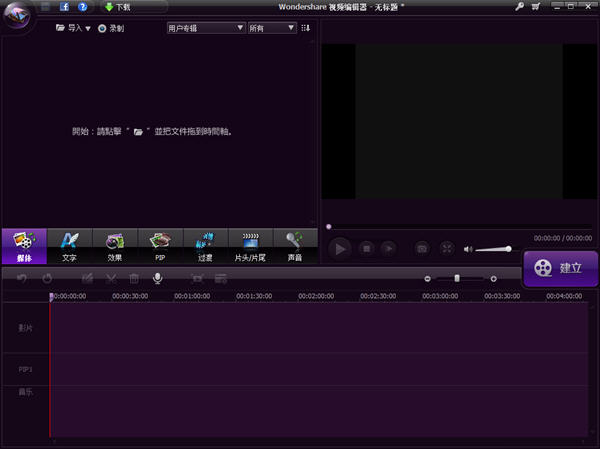Screen dimensions: 600x449
Task: Open the PIP tab
Action: pyautogui.click(x=160, y=246)
